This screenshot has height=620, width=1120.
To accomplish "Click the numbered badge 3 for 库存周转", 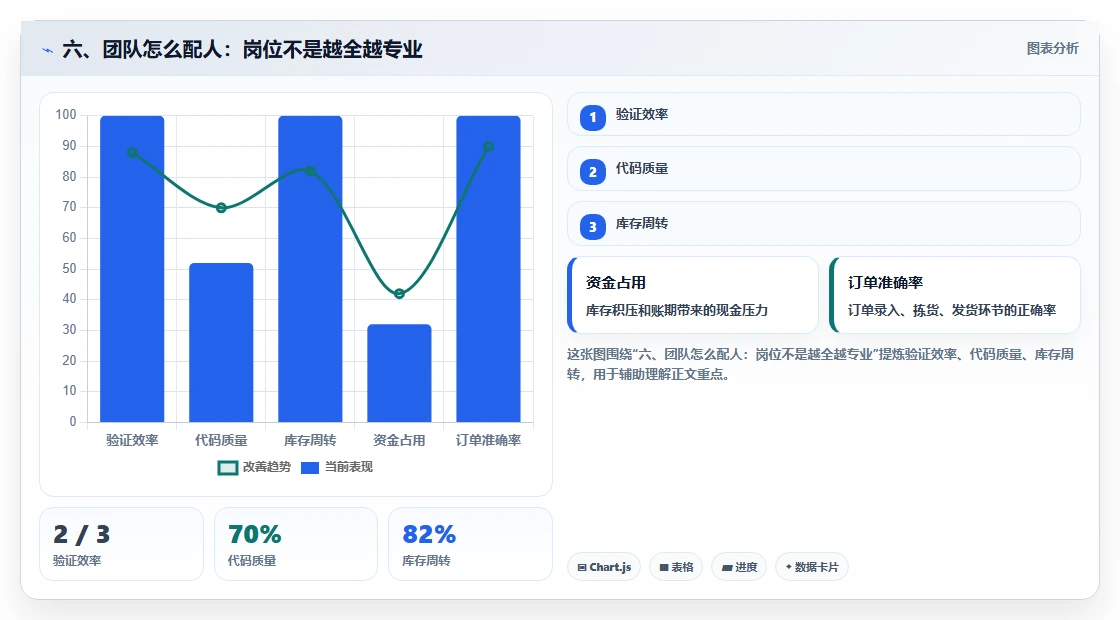I will pyautogui.click(x=592, y=227).
